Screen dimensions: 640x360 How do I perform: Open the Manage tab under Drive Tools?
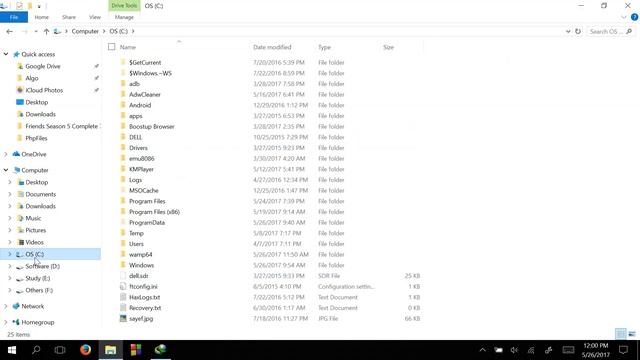[124, 17]
